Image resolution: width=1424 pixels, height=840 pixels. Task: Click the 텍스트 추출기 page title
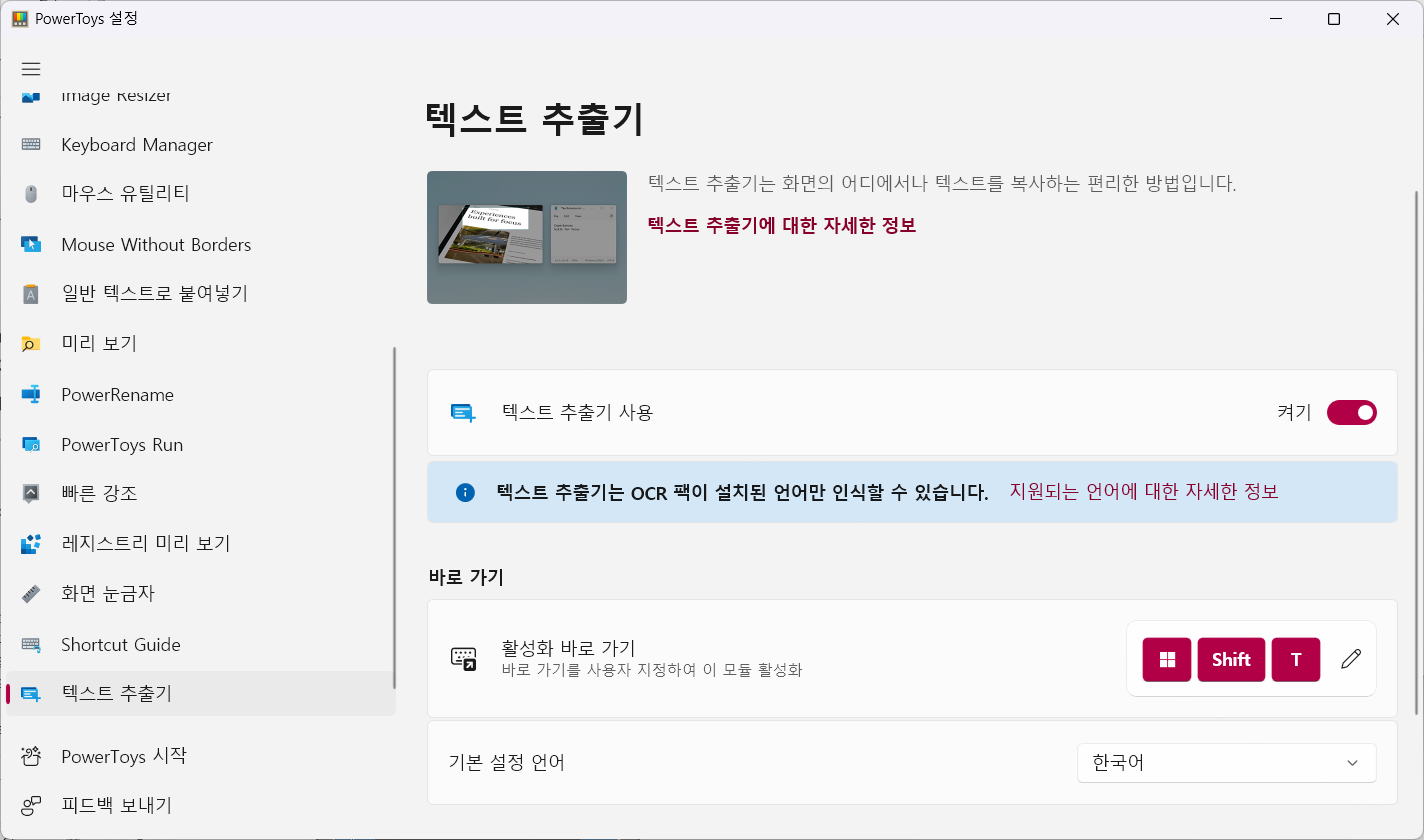click(535, 118)
